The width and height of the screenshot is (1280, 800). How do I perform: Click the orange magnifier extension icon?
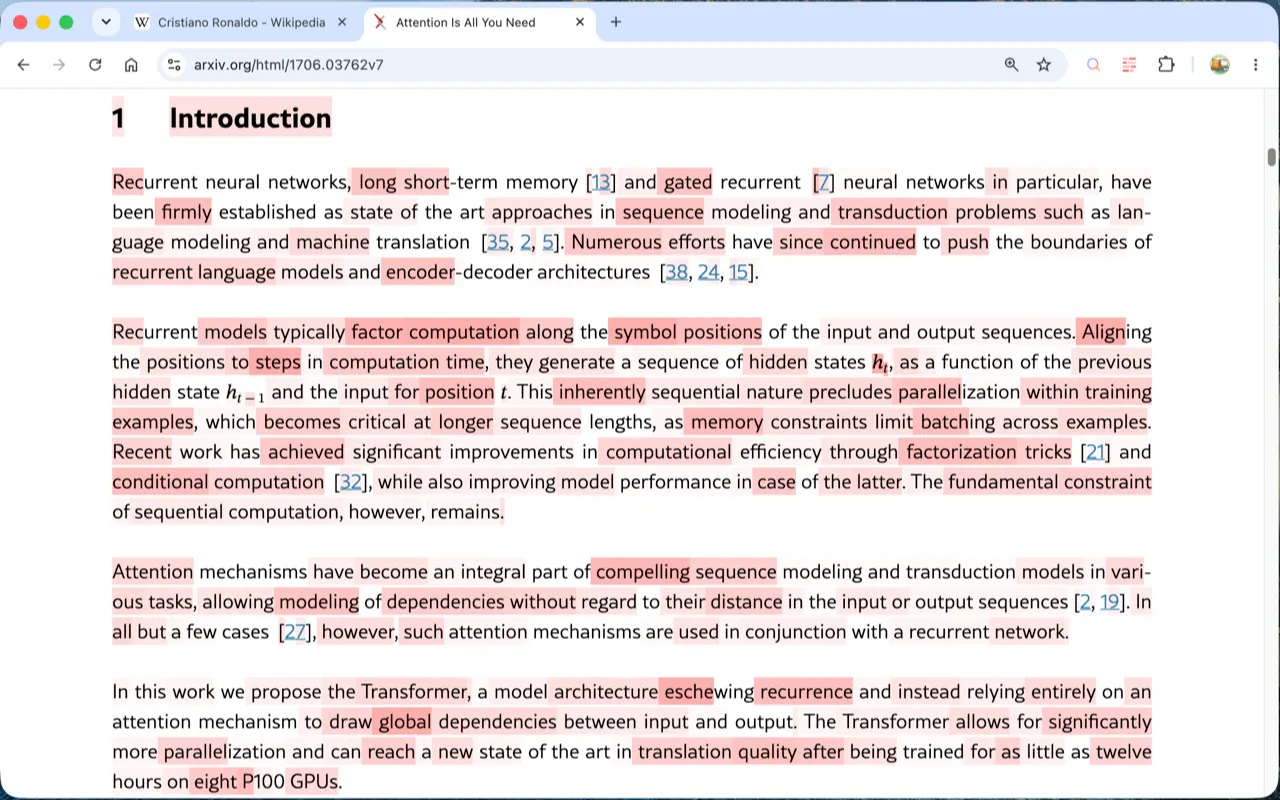pyautogui.click(x=1093, y=65)
